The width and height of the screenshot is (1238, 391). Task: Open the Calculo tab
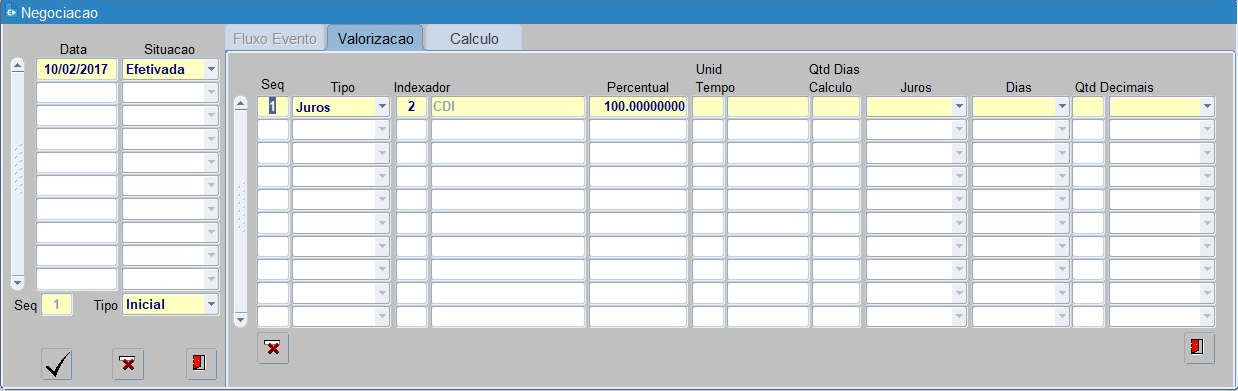(x=474, y=39)
